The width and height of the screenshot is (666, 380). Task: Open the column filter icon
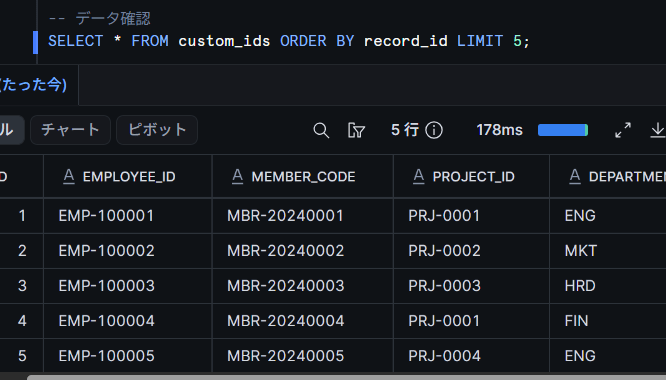(x=356, y=130)
